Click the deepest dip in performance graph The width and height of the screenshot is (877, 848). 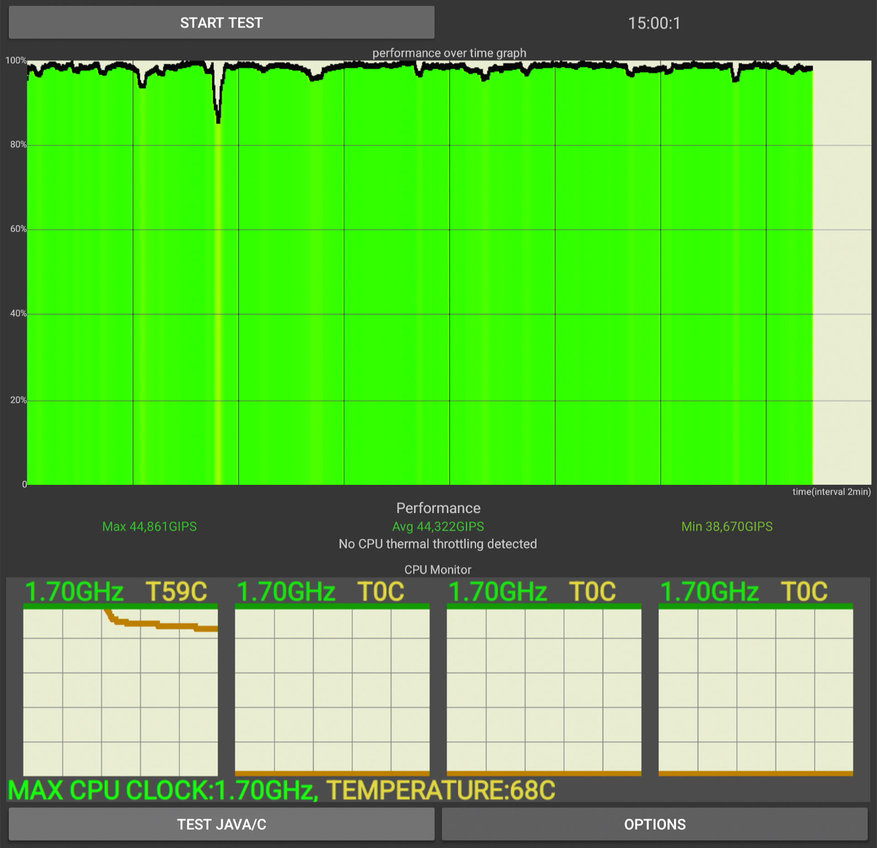218,118
